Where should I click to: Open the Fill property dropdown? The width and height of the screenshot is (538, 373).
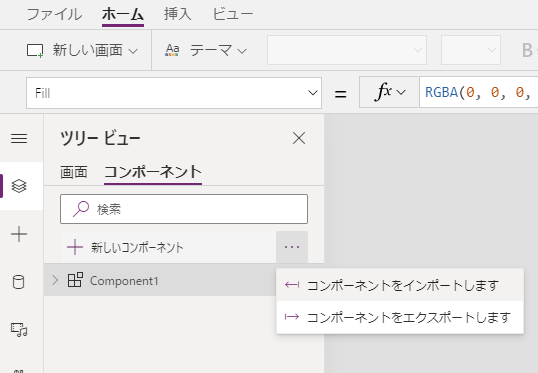coord(174,93)
